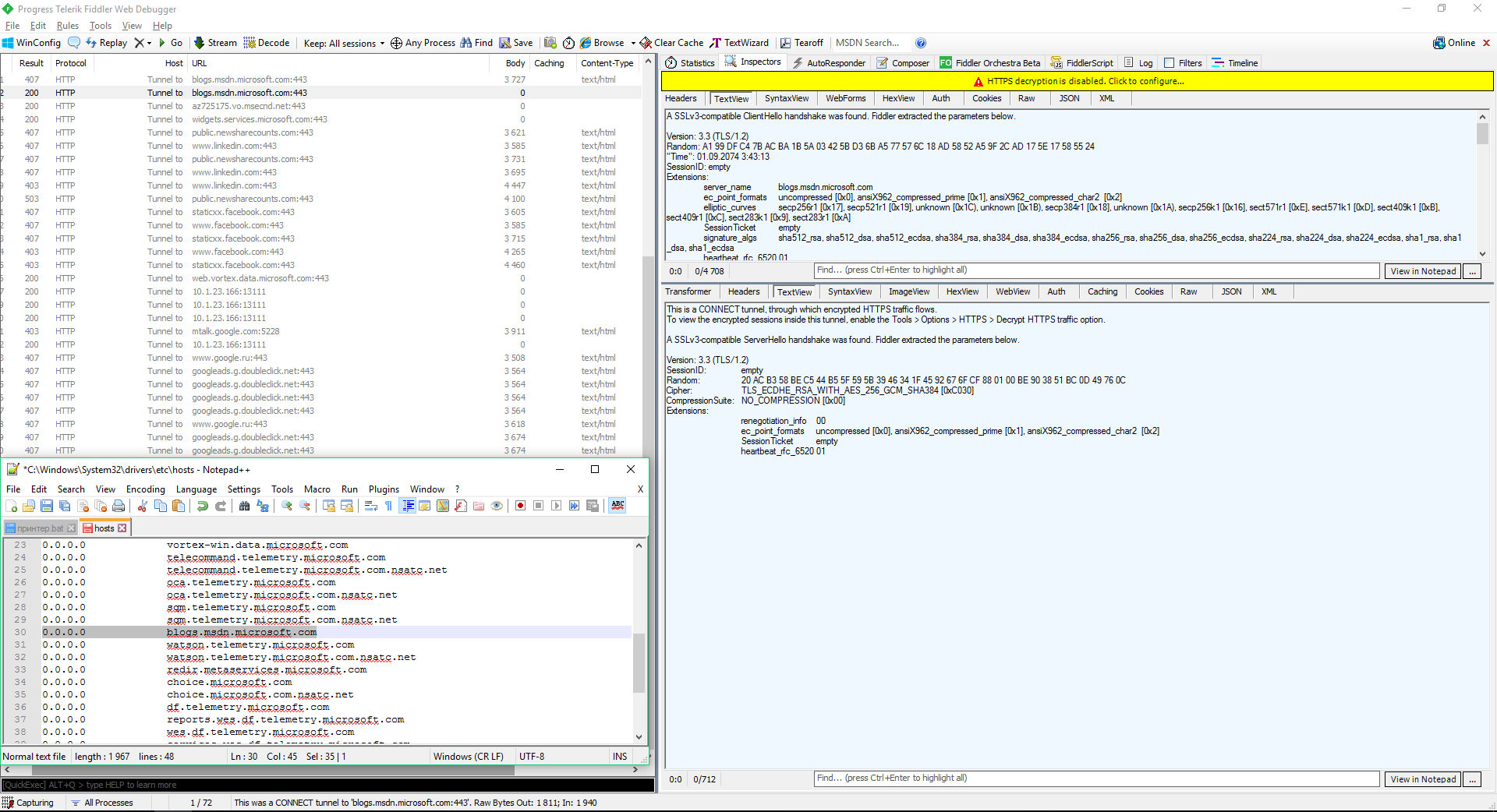Click New file icon in Notepad++
The image size is (1497, 812).
point(11,506)
